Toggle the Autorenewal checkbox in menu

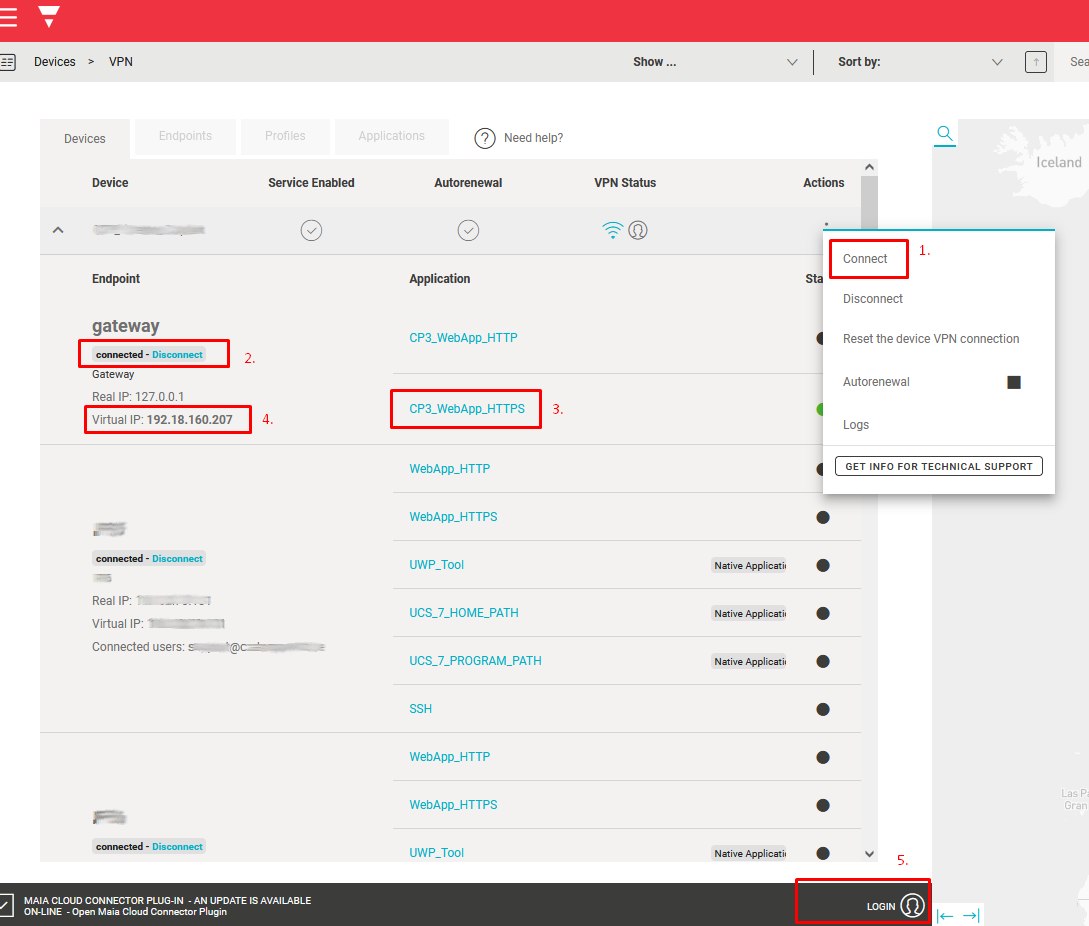click(1013, 382)
